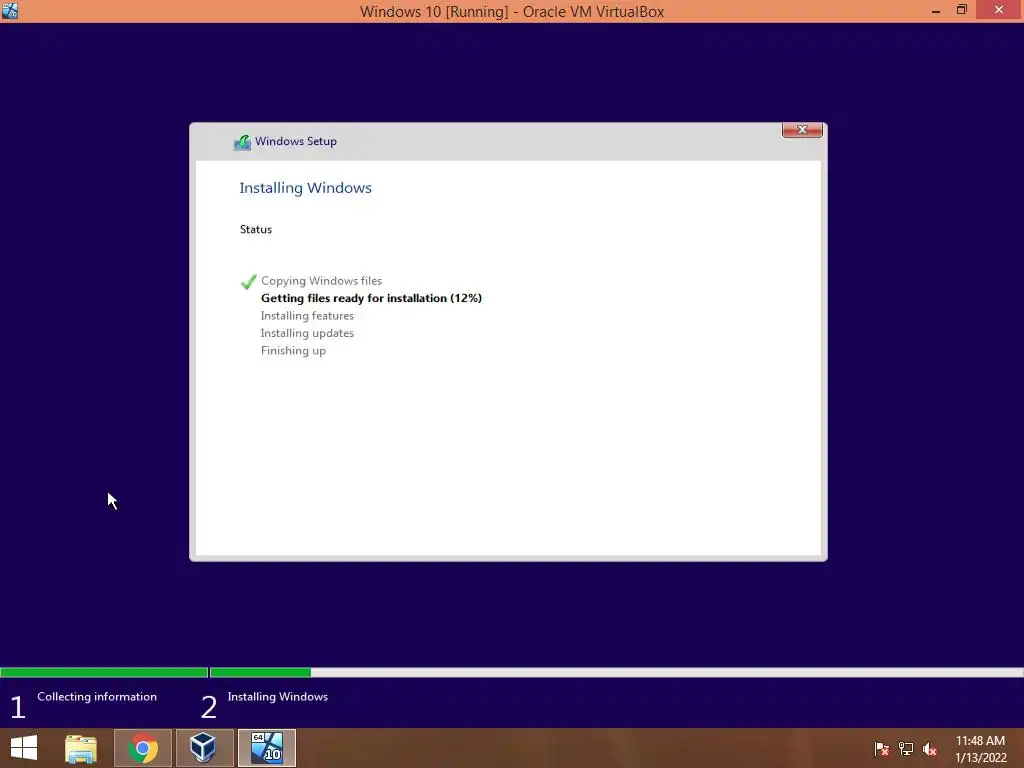This screenshot has width=1024, height=768.
Task: Open the Windows Start button
Action: pyautogui.click(x=24, y=748)
